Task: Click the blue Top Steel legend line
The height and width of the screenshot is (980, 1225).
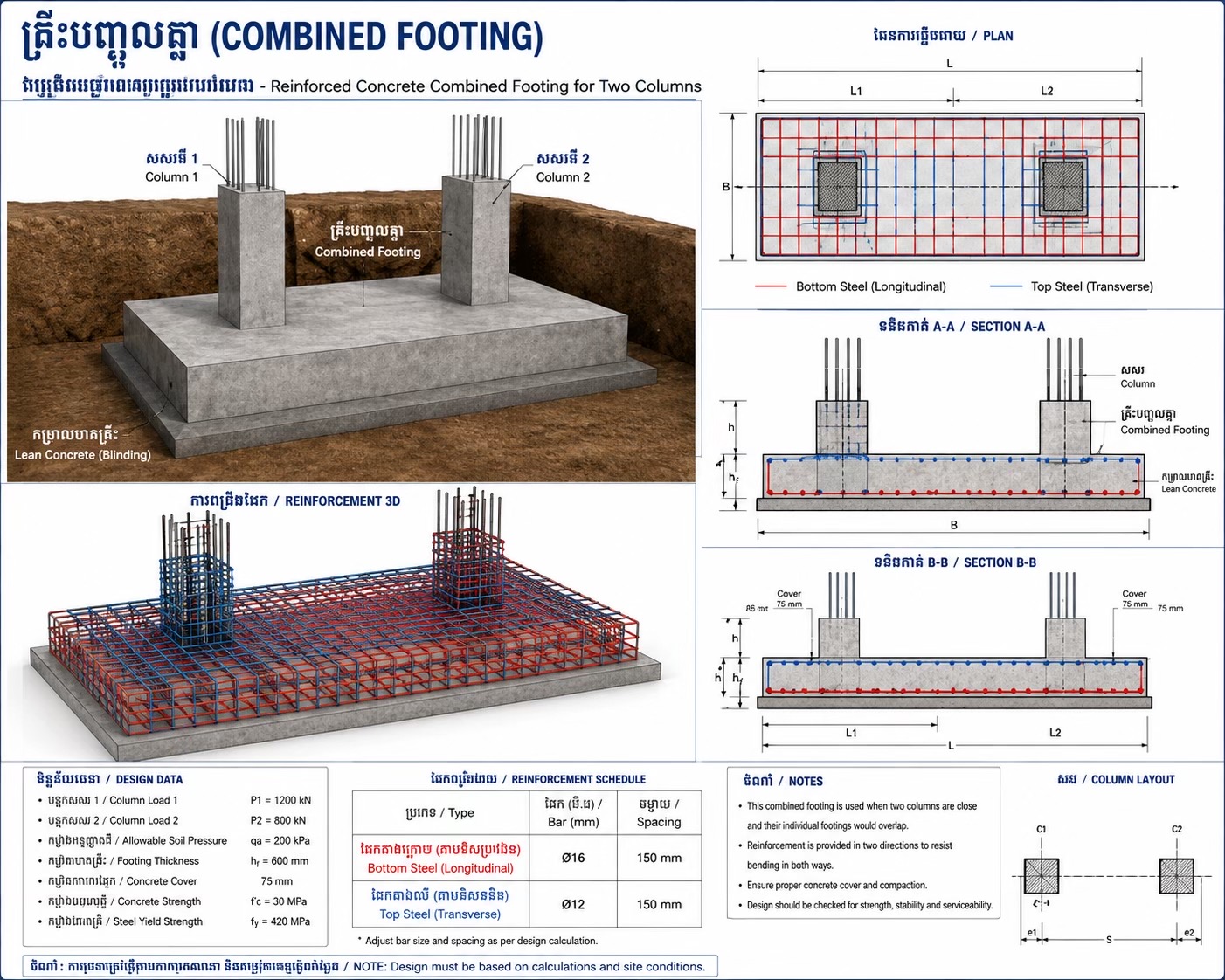Action: click(x=1006, y=286)
